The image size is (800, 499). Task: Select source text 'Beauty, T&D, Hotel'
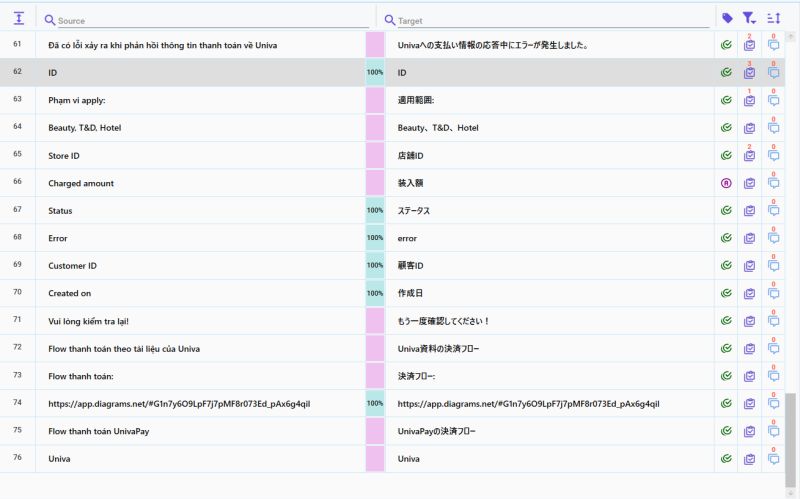tap(85, 128)
